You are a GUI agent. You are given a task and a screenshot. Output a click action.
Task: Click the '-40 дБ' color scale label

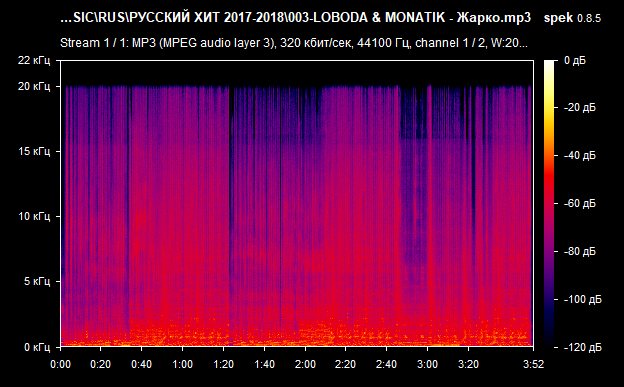point(580,155)
